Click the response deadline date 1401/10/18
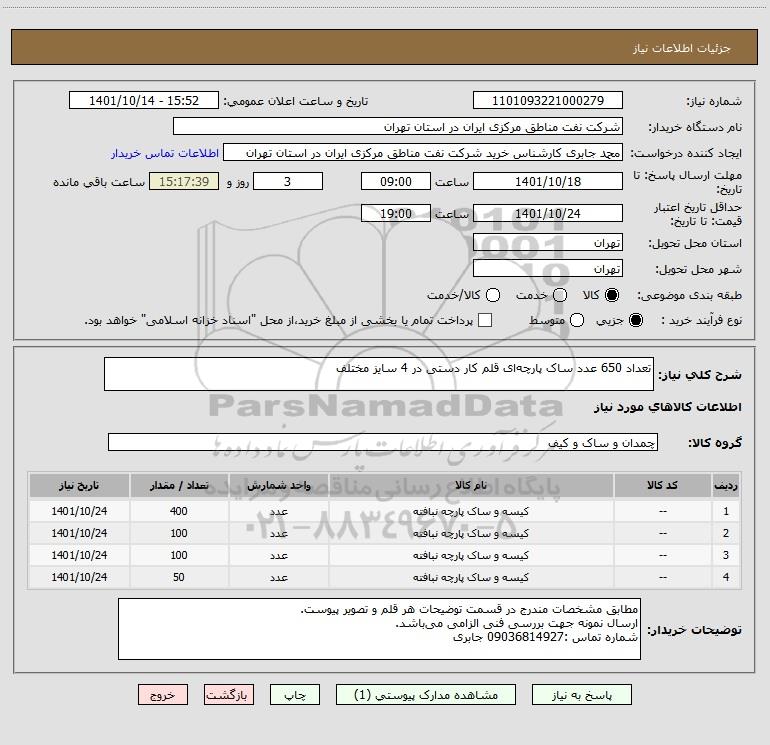 [548, 181]
